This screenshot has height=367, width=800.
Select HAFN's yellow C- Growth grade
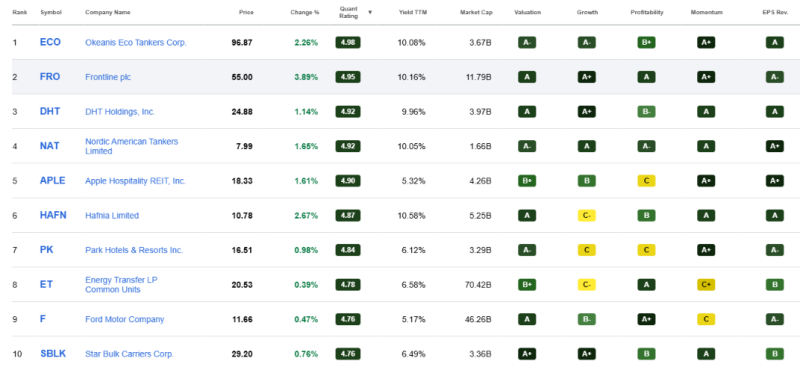587,216
